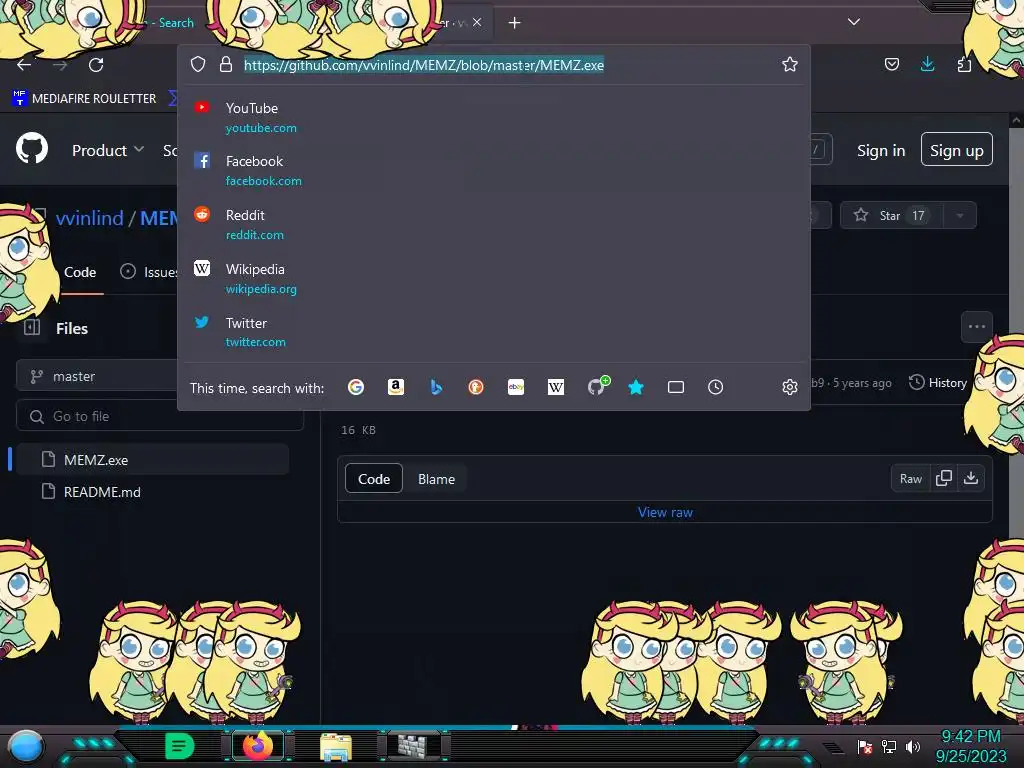The image size is (1024, 768).
Task: Go to GitHub homepage via Octocat logo
Action: pyautogui.click(x=32, y=150)
